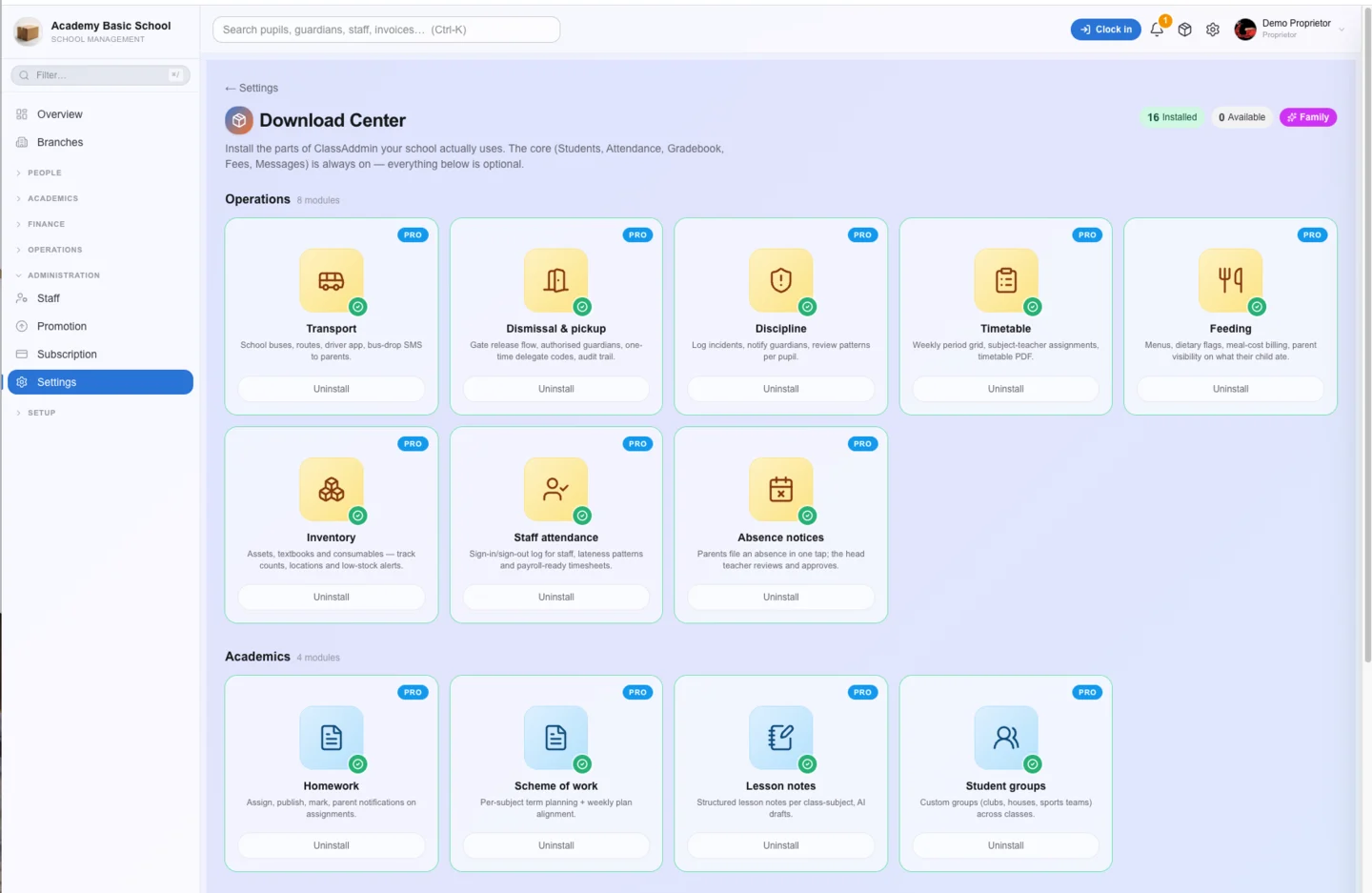
Task: Click the 16 Installed filter pill
Action: tap(1172, 117)
